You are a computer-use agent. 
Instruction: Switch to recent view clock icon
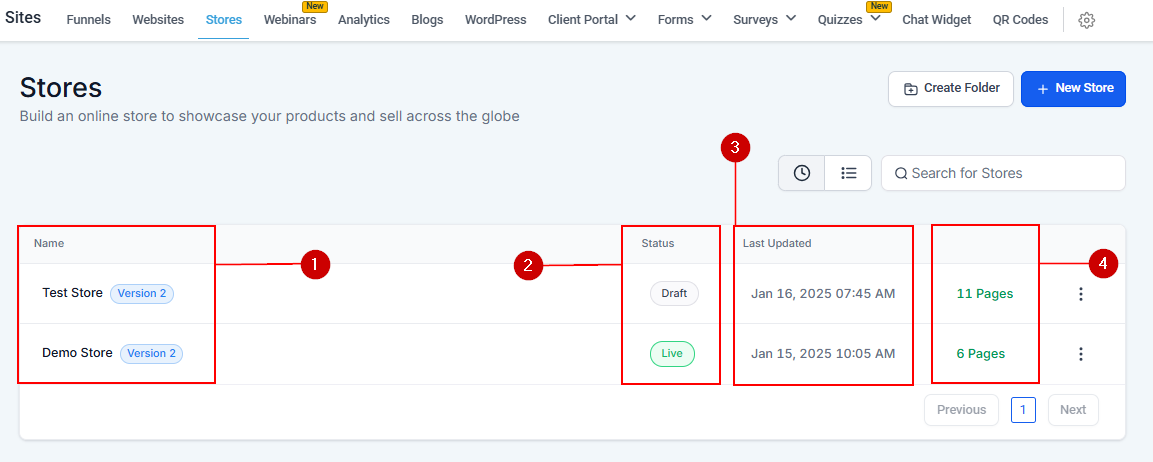[802, 173]
